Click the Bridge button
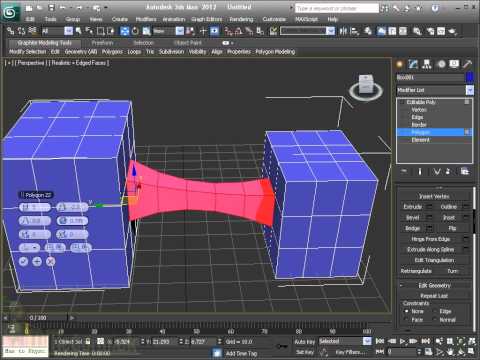Screen dimensions: 480x360 coord(412,228)
